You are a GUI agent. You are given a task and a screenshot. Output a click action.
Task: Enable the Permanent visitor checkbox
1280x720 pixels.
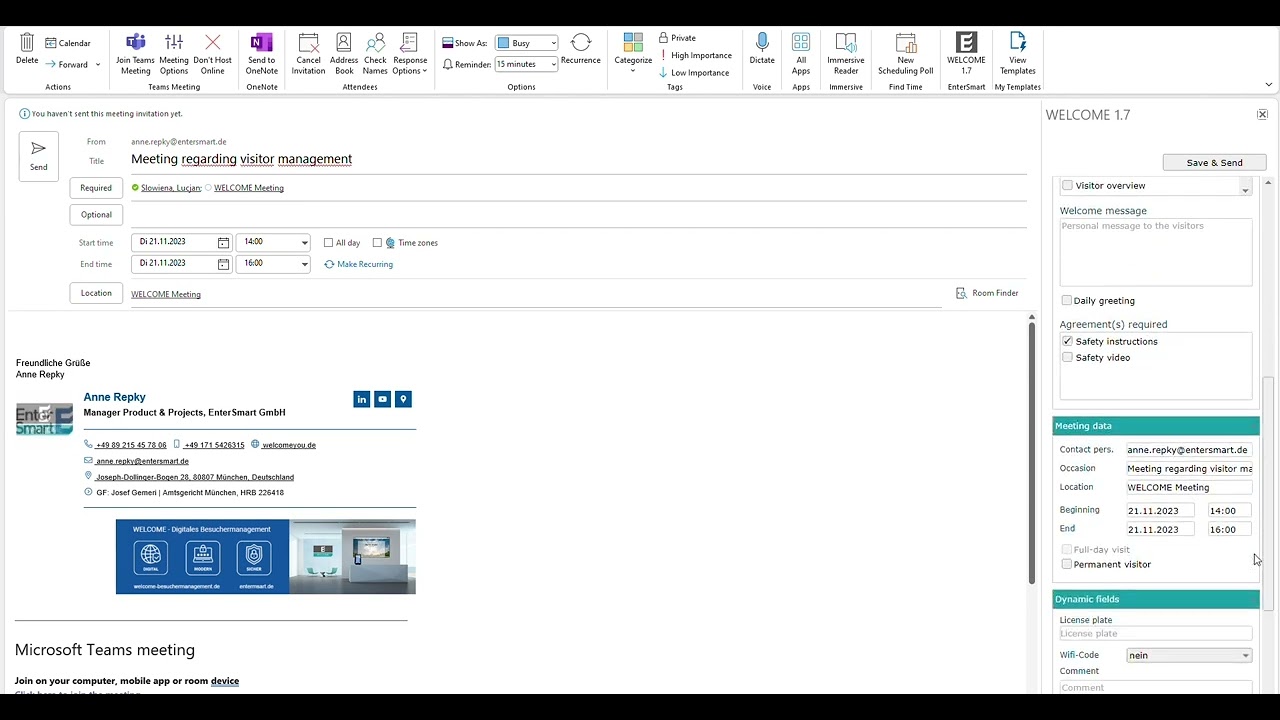click(x=1067, y=564)
